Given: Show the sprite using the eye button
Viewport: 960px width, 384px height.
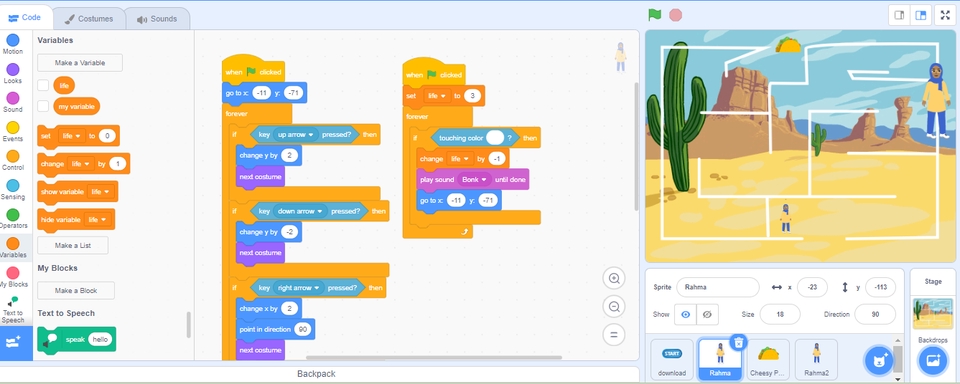Looking at the screenshot, I should point(685,314).
